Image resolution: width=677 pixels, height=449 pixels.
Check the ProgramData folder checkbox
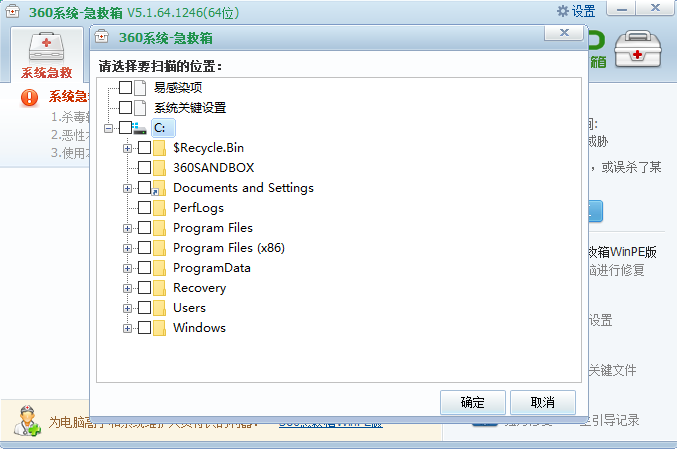(145, 268)
